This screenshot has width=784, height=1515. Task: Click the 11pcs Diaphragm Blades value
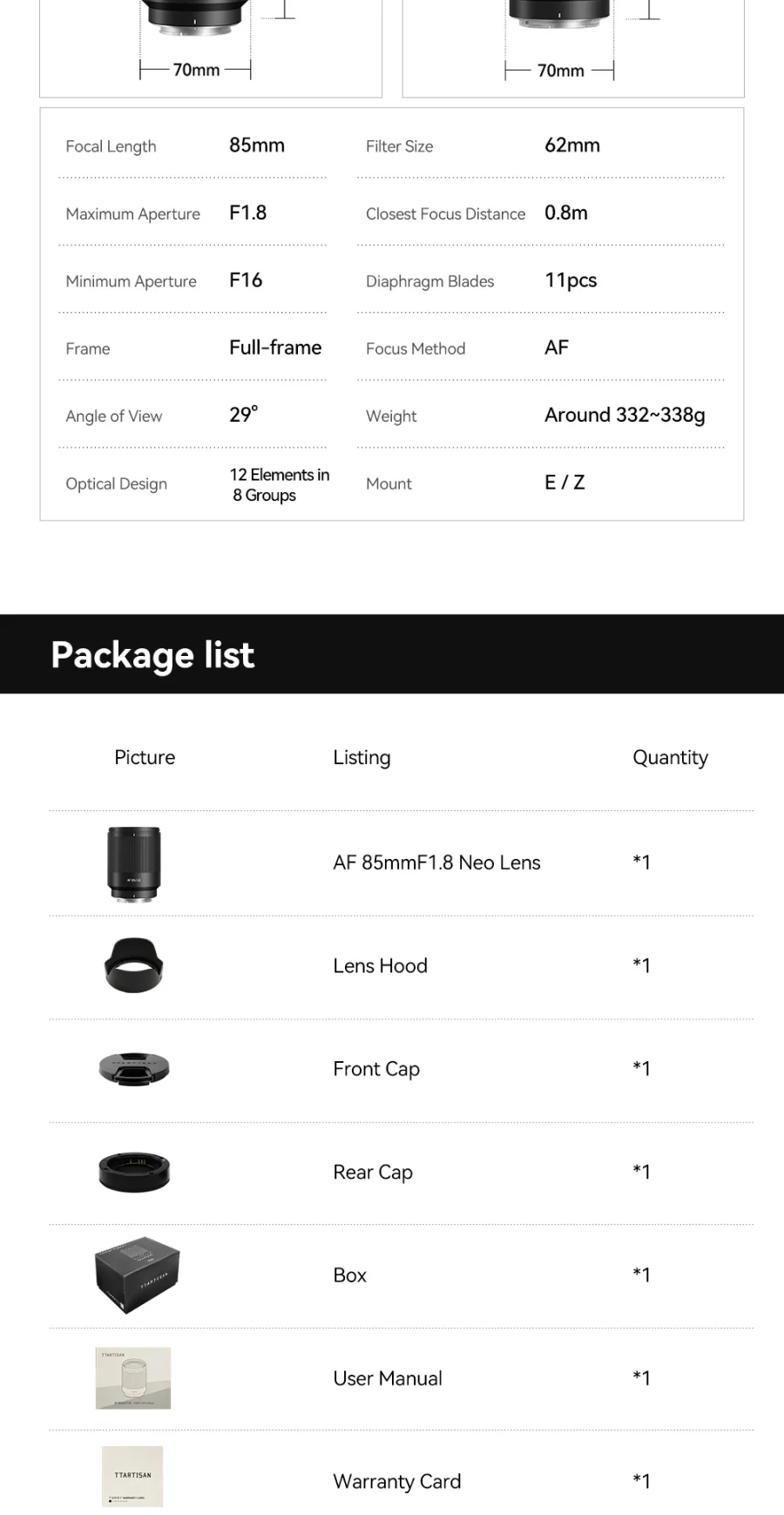[571, 281]
